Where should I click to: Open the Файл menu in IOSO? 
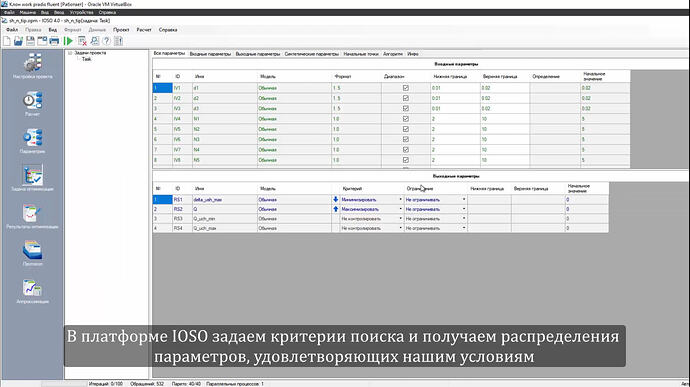(12, 30)
